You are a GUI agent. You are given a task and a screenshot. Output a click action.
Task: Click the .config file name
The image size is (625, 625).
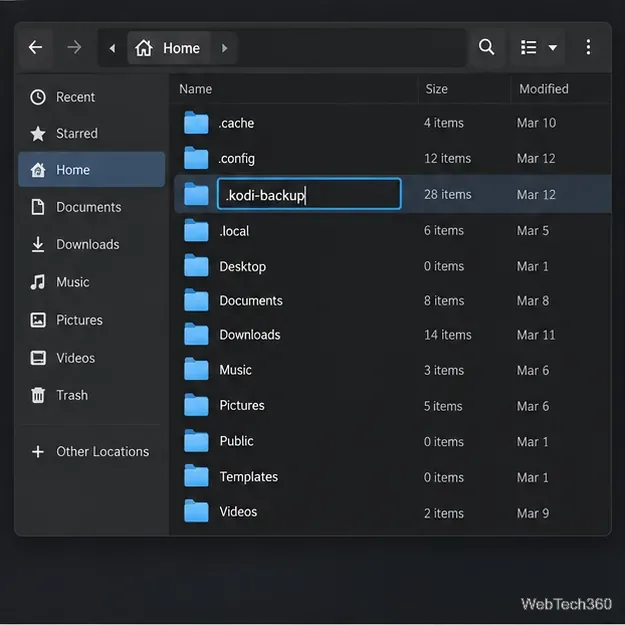236,159
